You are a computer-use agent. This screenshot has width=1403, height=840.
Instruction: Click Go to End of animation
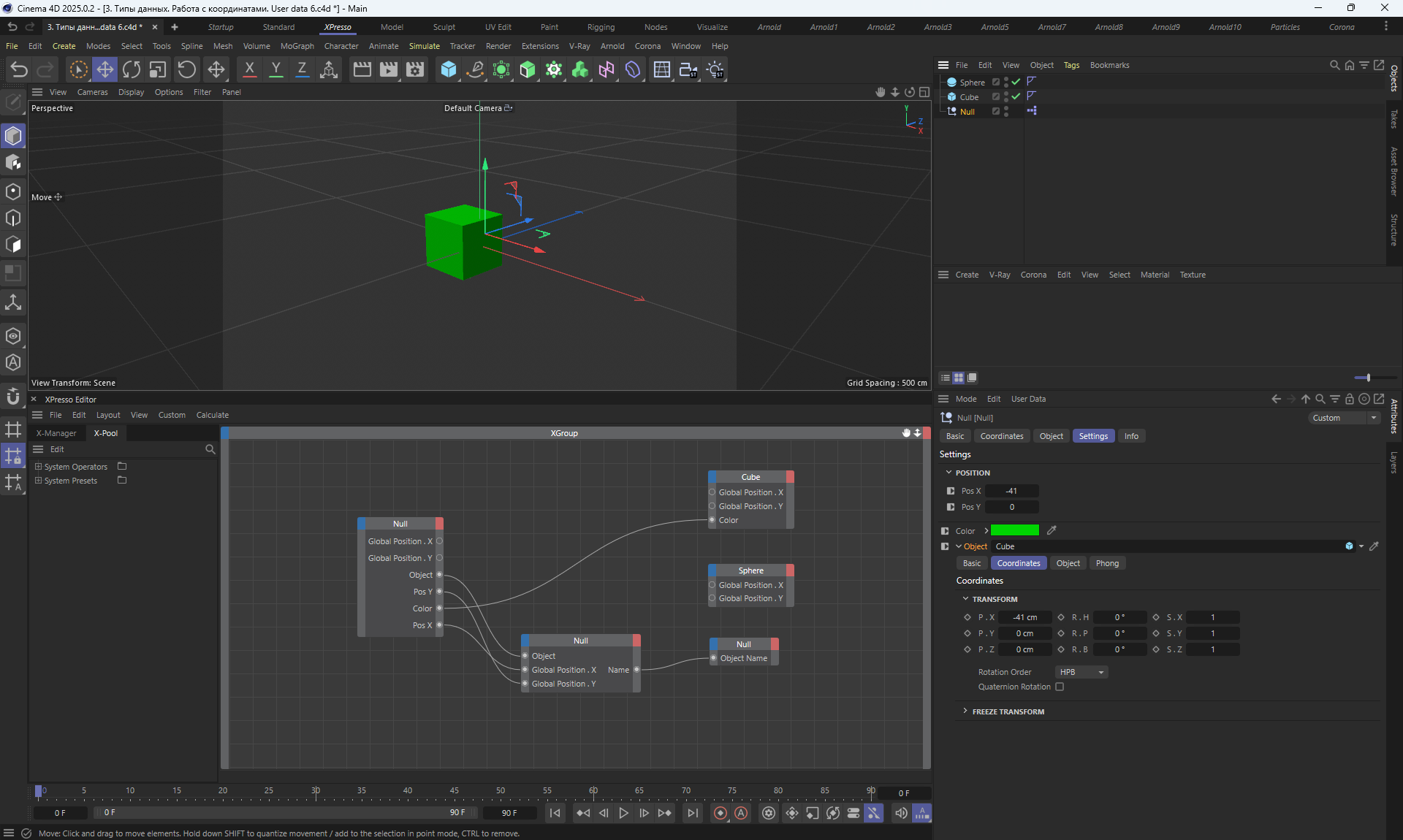coord(692,813)
